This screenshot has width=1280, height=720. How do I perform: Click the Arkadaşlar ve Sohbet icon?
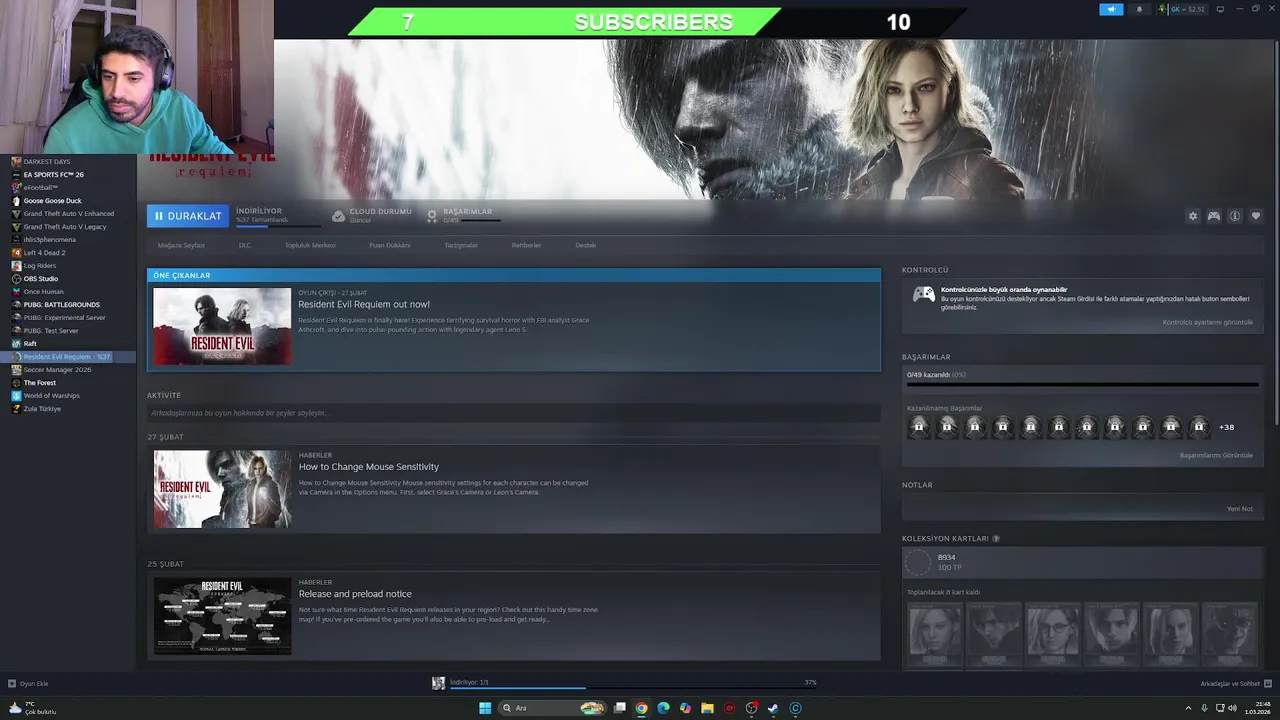point(1268,684)
